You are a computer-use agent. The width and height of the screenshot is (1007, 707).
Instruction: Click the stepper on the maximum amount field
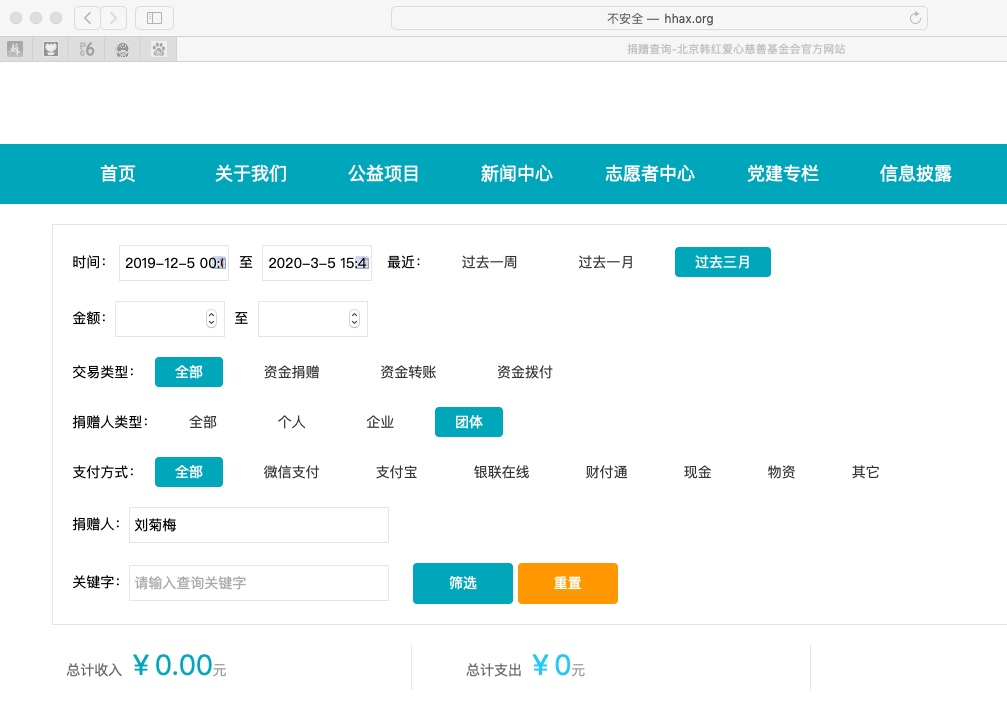(x=354, y=319)
